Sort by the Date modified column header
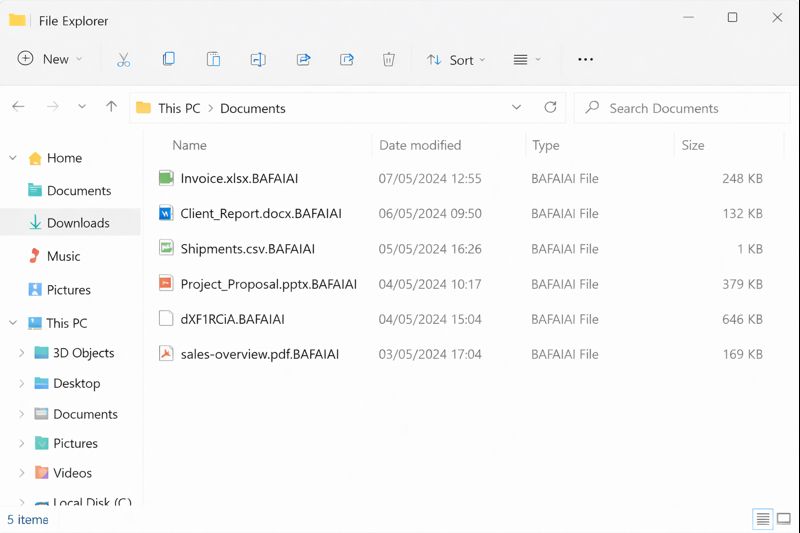The width and height of the screenshot is (800, 533). pyautogui.click(x=420, y=145)
